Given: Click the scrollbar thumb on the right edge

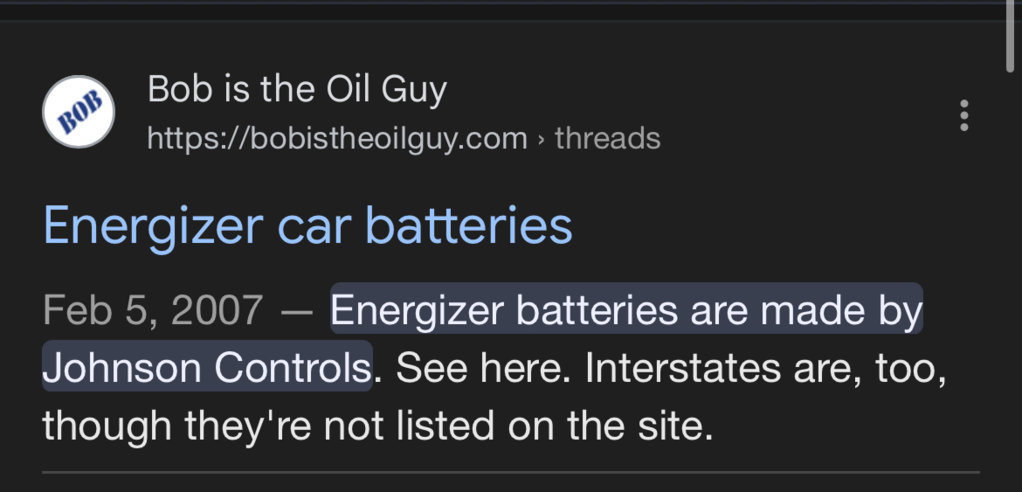Looking at the screenshot, I should (1010, 36).
